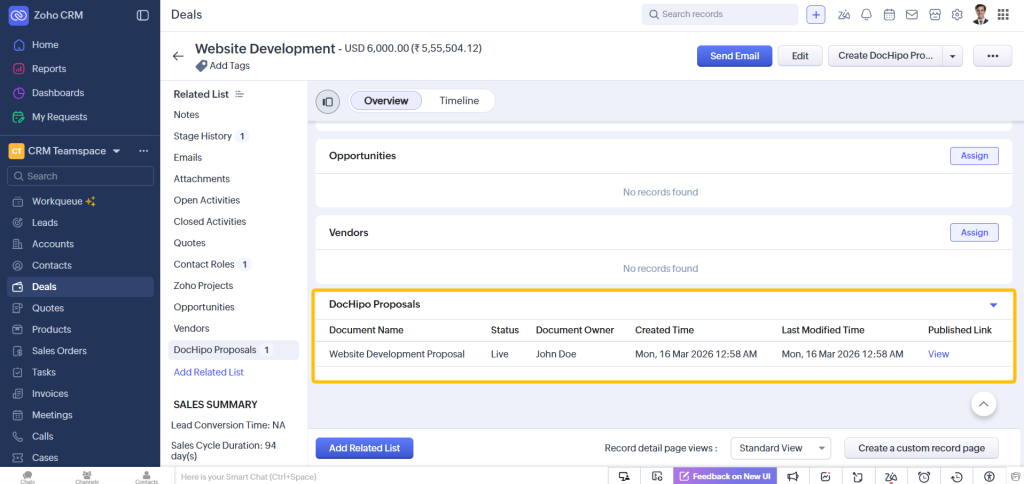Open the notifications bell icon
Screen dimensions: 1024x484
pyautogui.click(x=866, y=15)
